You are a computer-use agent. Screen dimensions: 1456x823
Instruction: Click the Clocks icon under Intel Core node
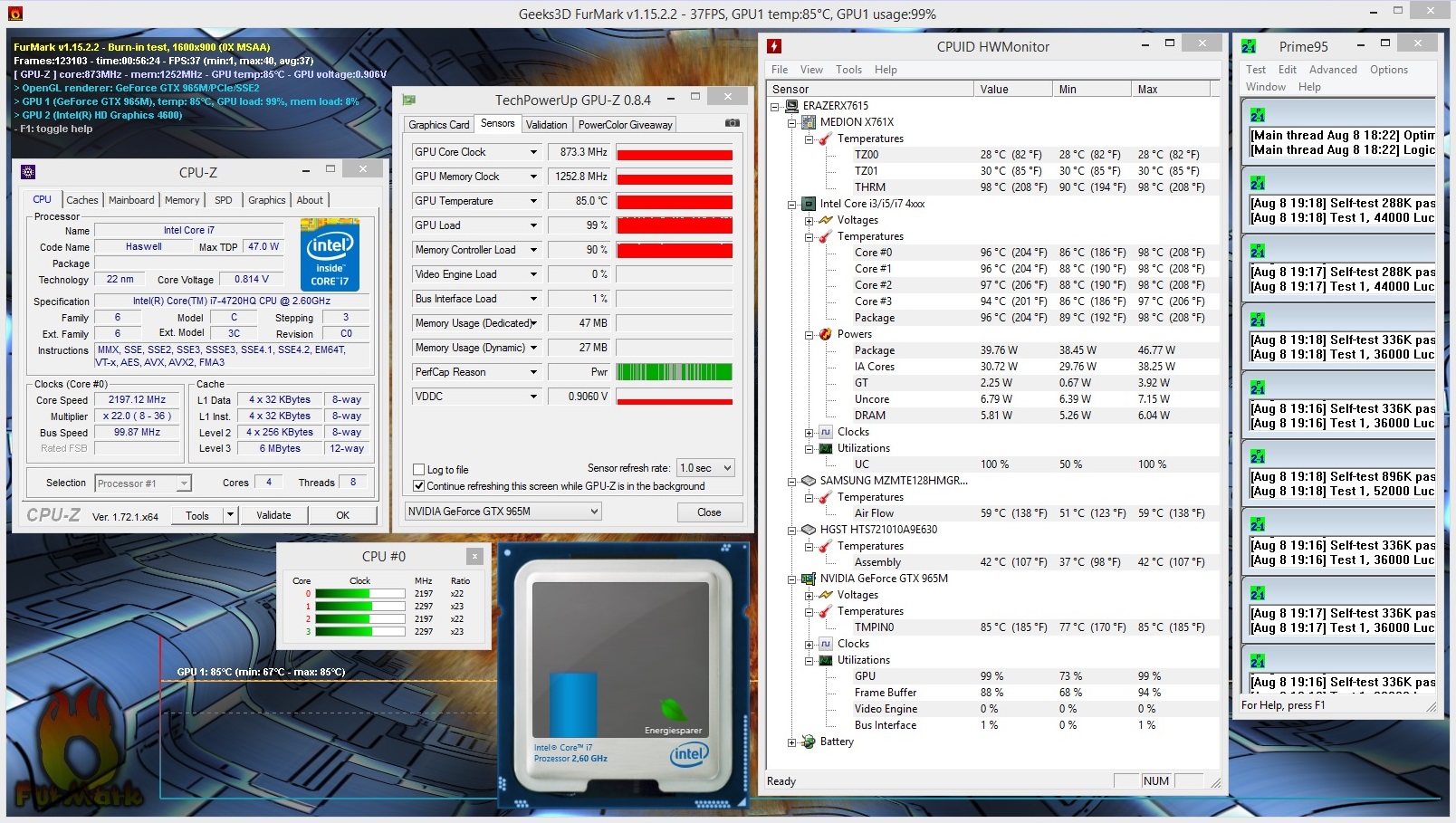(x=826, y=432)
